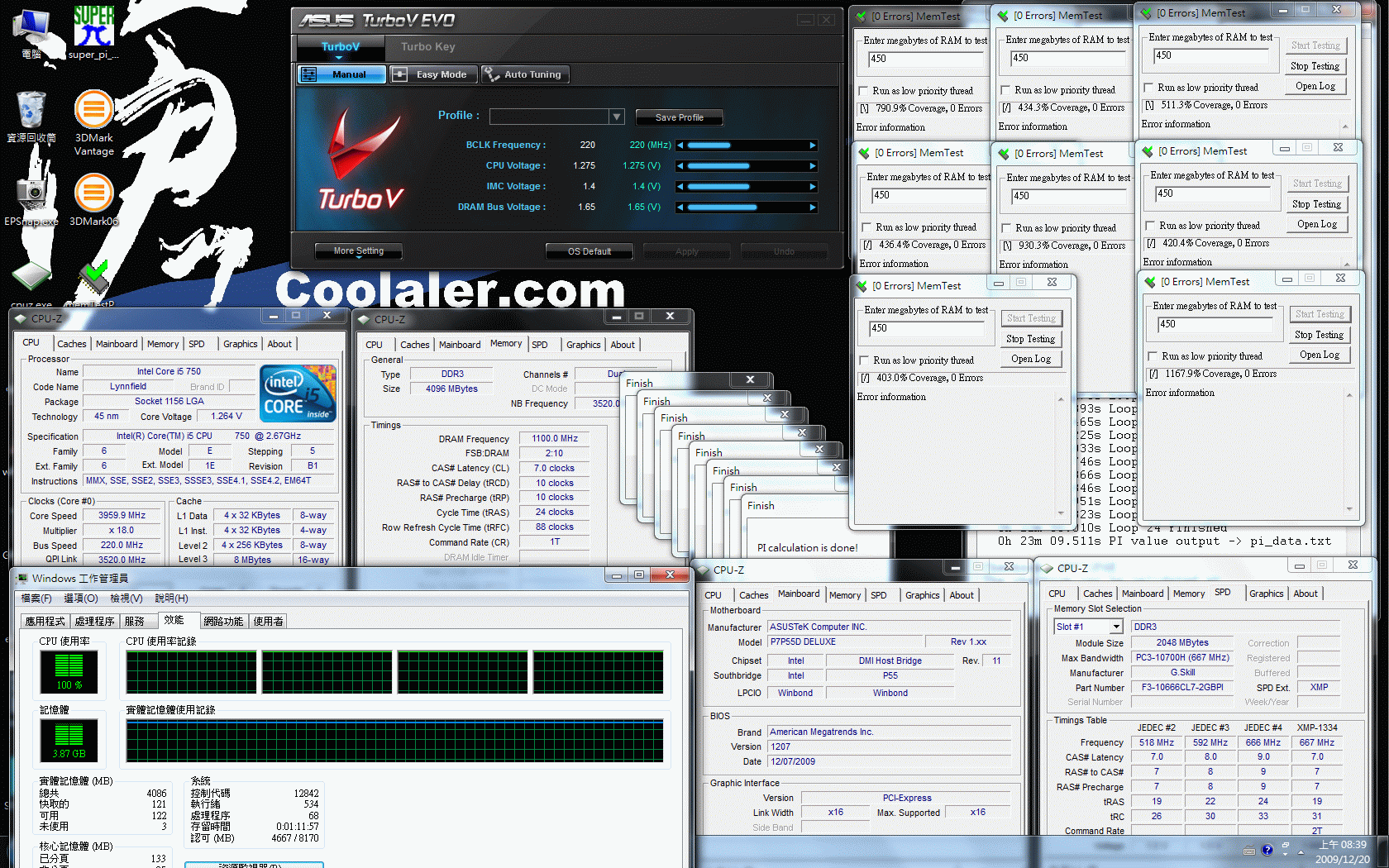
Task: Open the Recycle Bin desktop icon
Action: [x=31, y=116]
